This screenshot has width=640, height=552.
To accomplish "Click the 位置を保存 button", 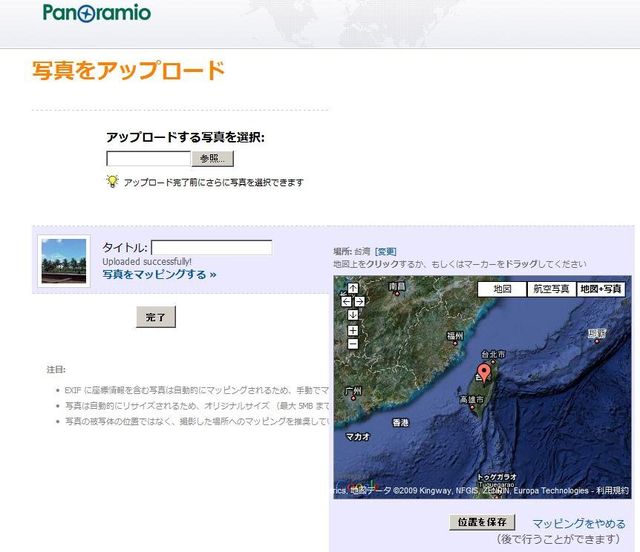I will [x=482, y=522].
